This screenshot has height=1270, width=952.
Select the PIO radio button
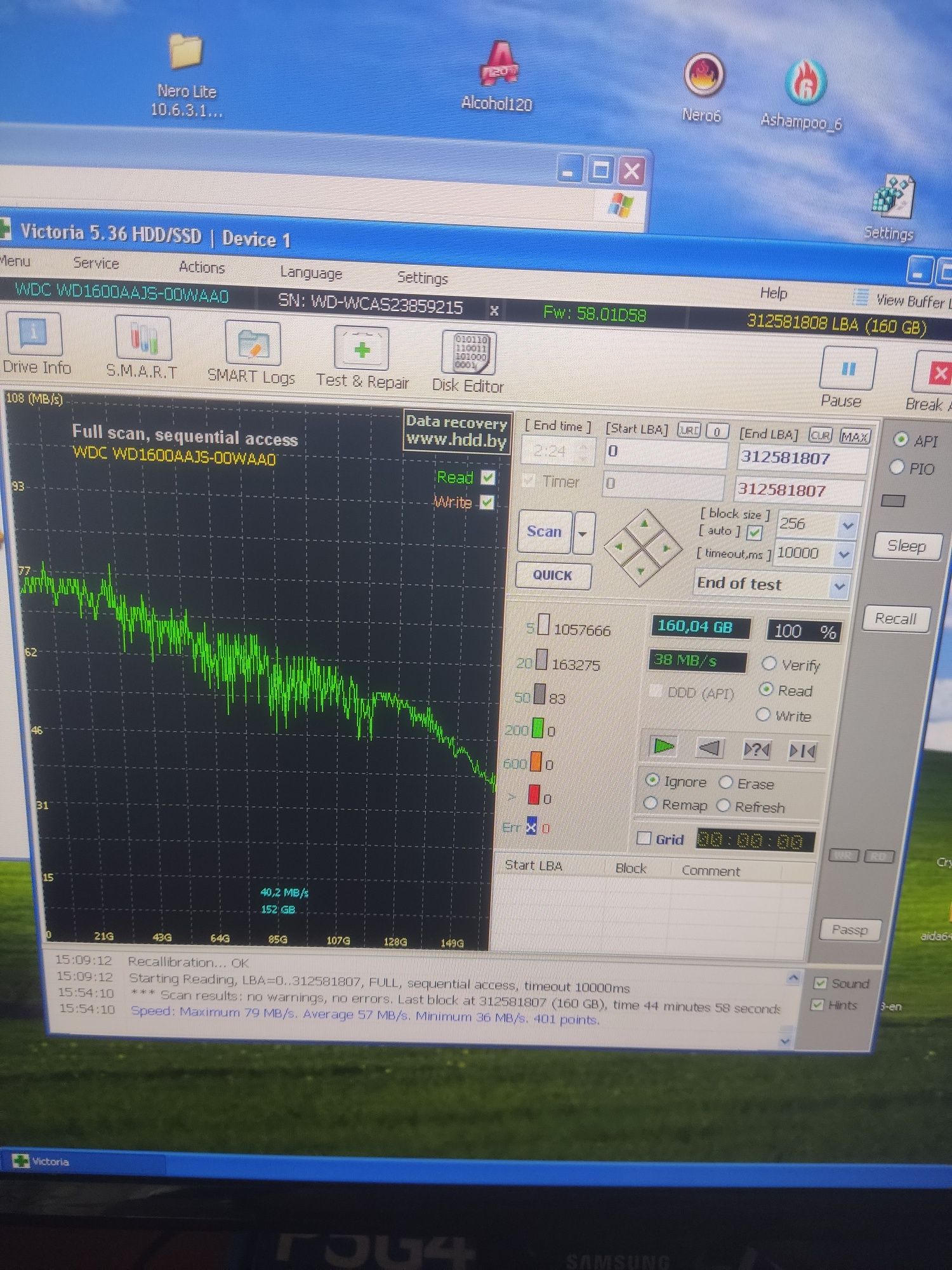coord(897,467)
